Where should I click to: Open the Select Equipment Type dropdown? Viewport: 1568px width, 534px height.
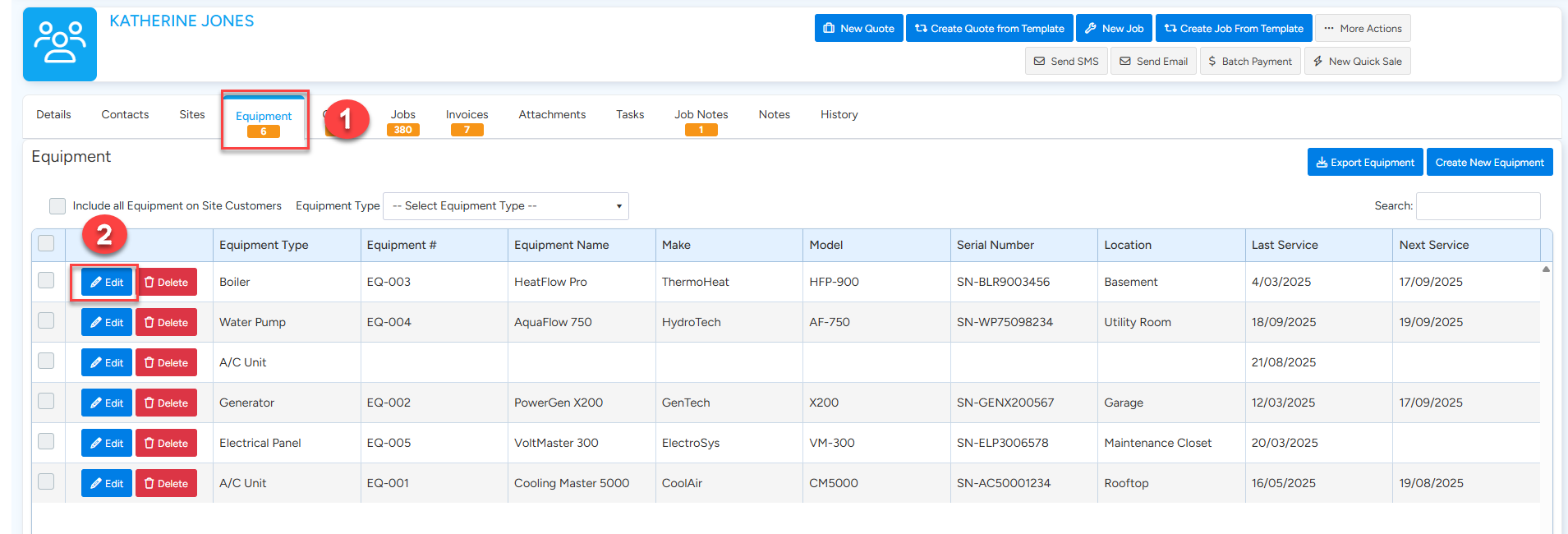[505, 206]
